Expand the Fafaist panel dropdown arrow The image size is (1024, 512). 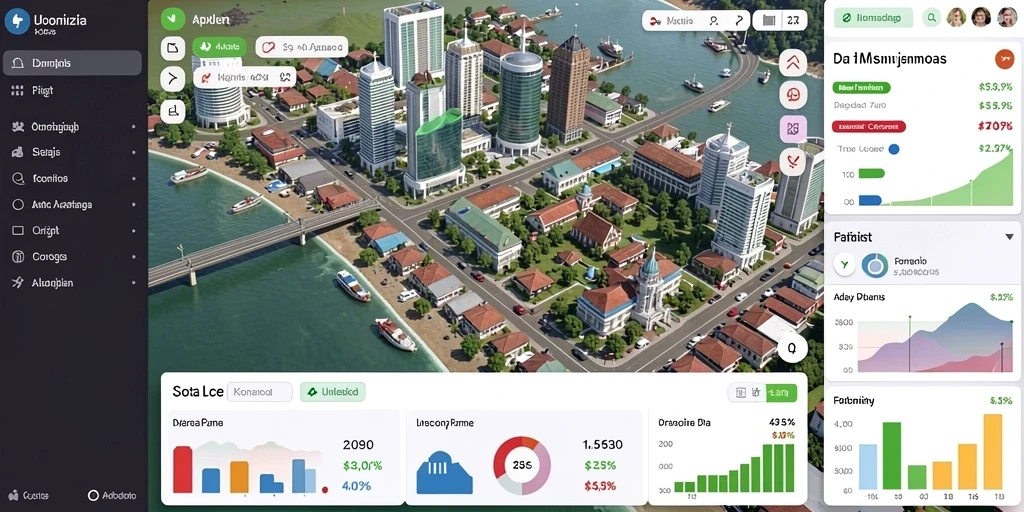pyautogui.click(x=1009, y=237)
